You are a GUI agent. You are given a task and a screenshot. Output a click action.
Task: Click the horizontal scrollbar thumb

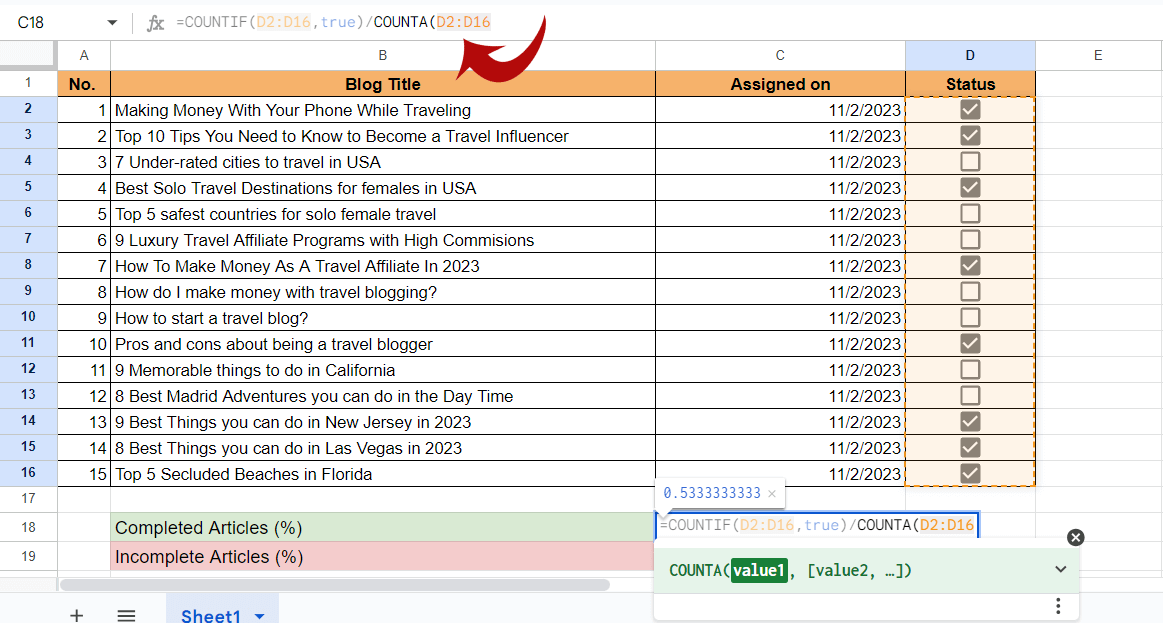coord(335,585)
